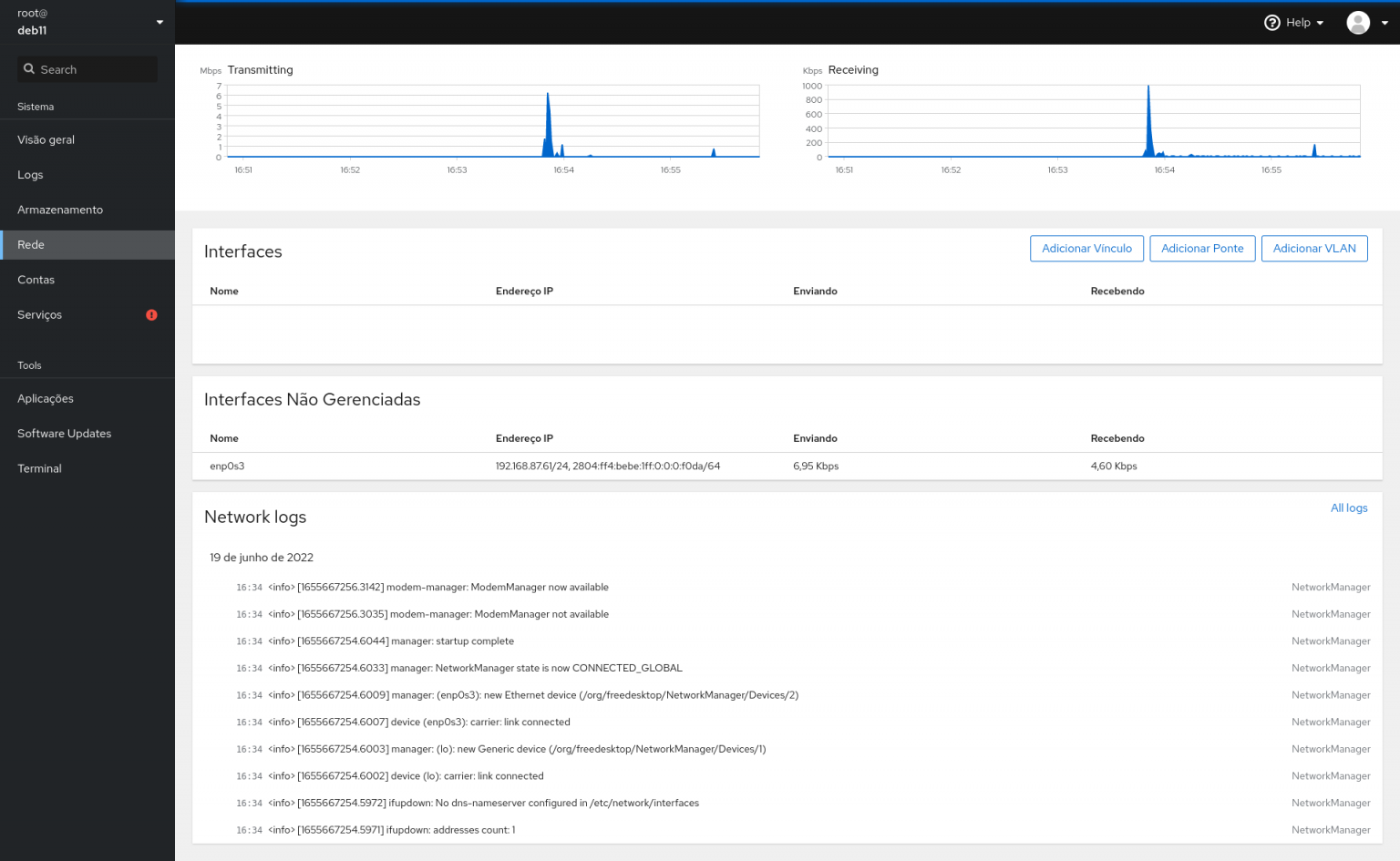Open Software Updates in the sidebar
This screenshot has width=1400, height=861.
point(65,434)
